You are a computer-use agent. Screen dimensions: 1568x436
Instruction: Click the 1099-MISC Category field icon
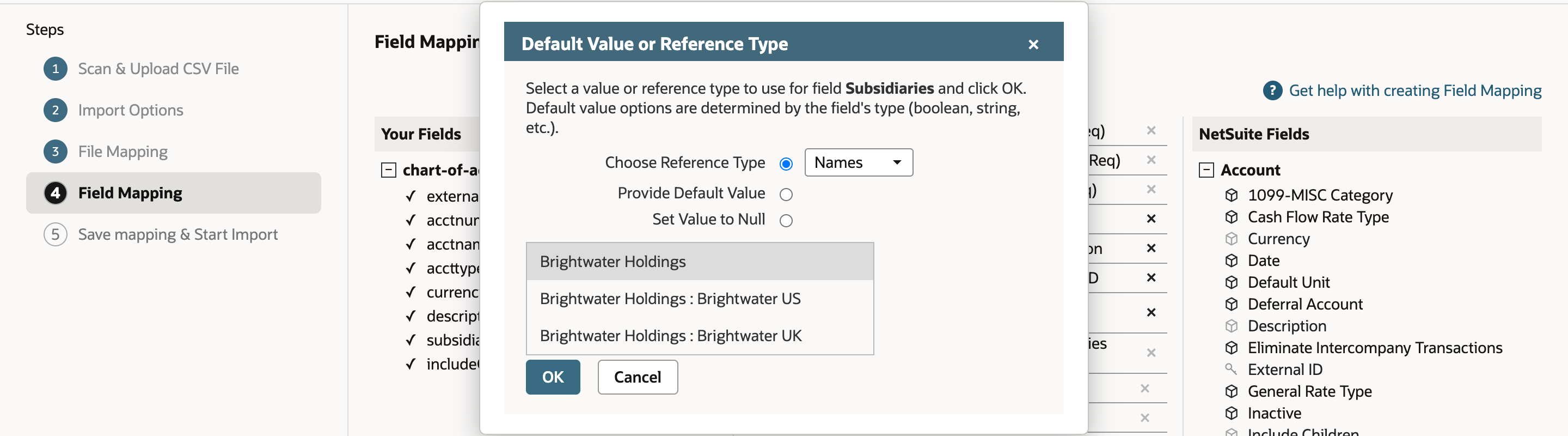[1232, 195]
